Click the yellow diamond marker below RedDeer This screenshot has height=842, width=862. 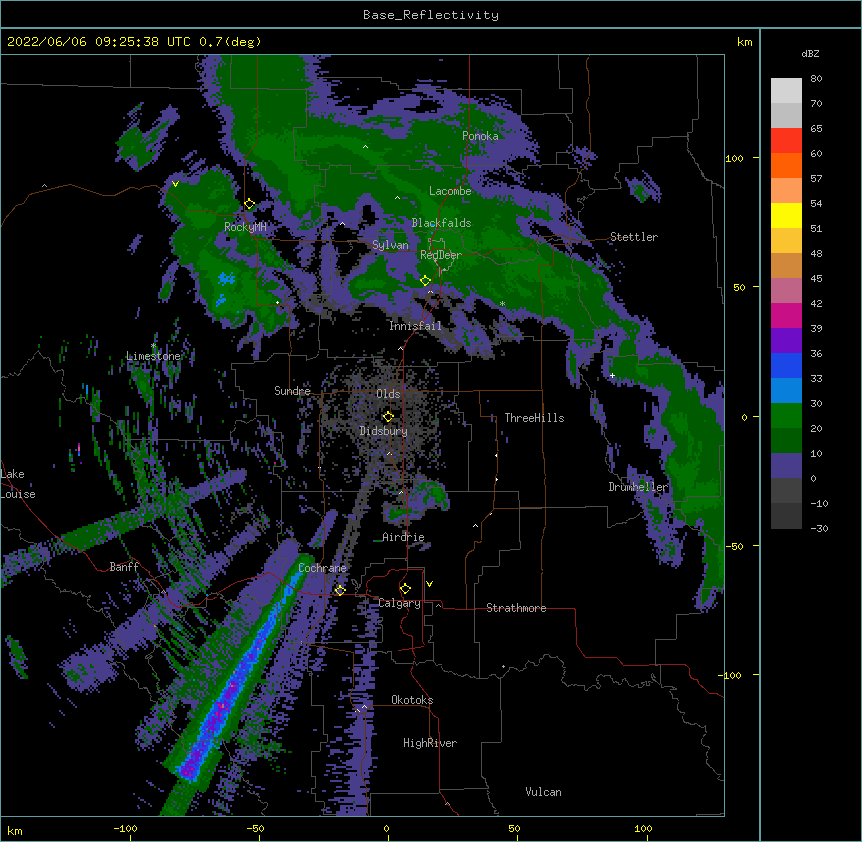click(426, 280)
